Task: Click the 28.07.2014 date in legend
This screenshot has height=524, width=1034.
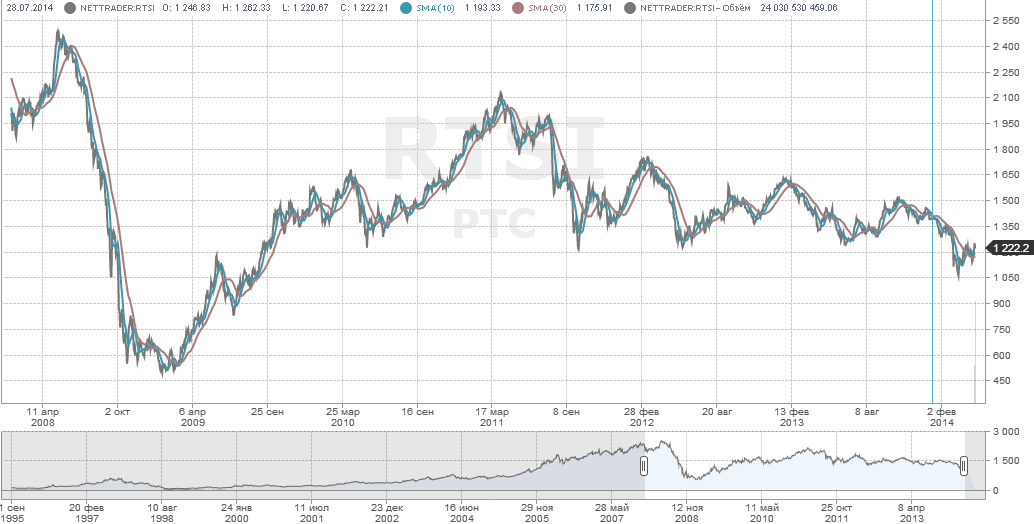Action: pos(28,8)
